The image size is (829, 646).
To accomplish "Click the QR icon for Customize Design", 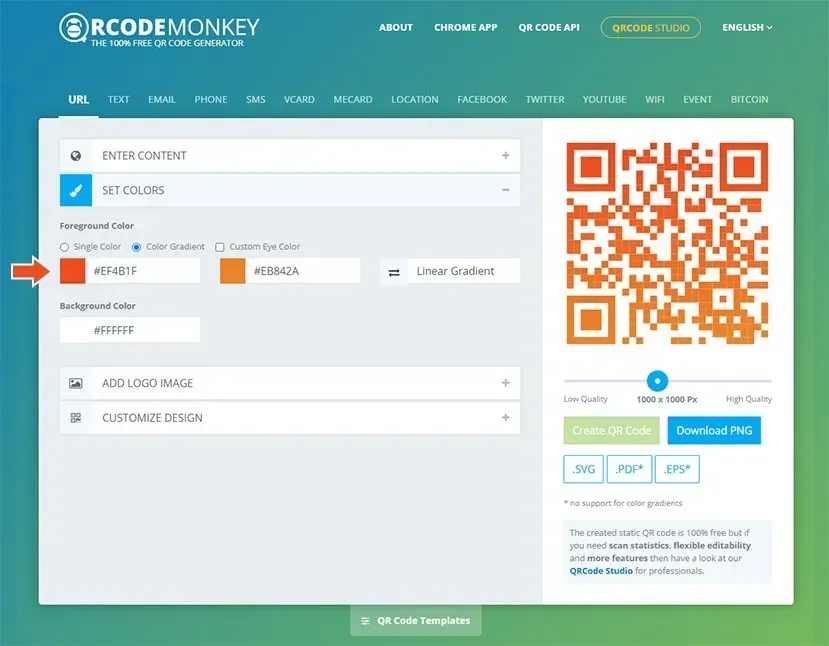I will 76,418.
